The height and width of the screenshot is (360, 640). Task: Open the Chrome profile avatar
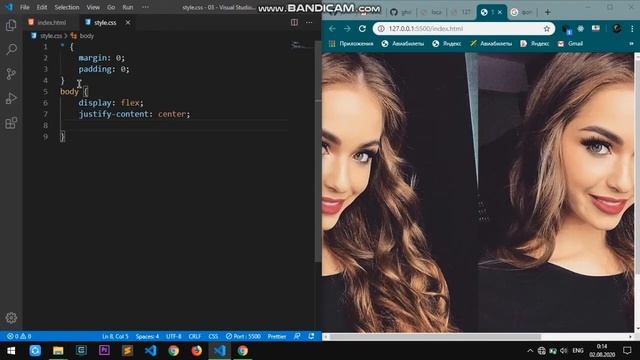pyautogui.click(x=616, y=29)
